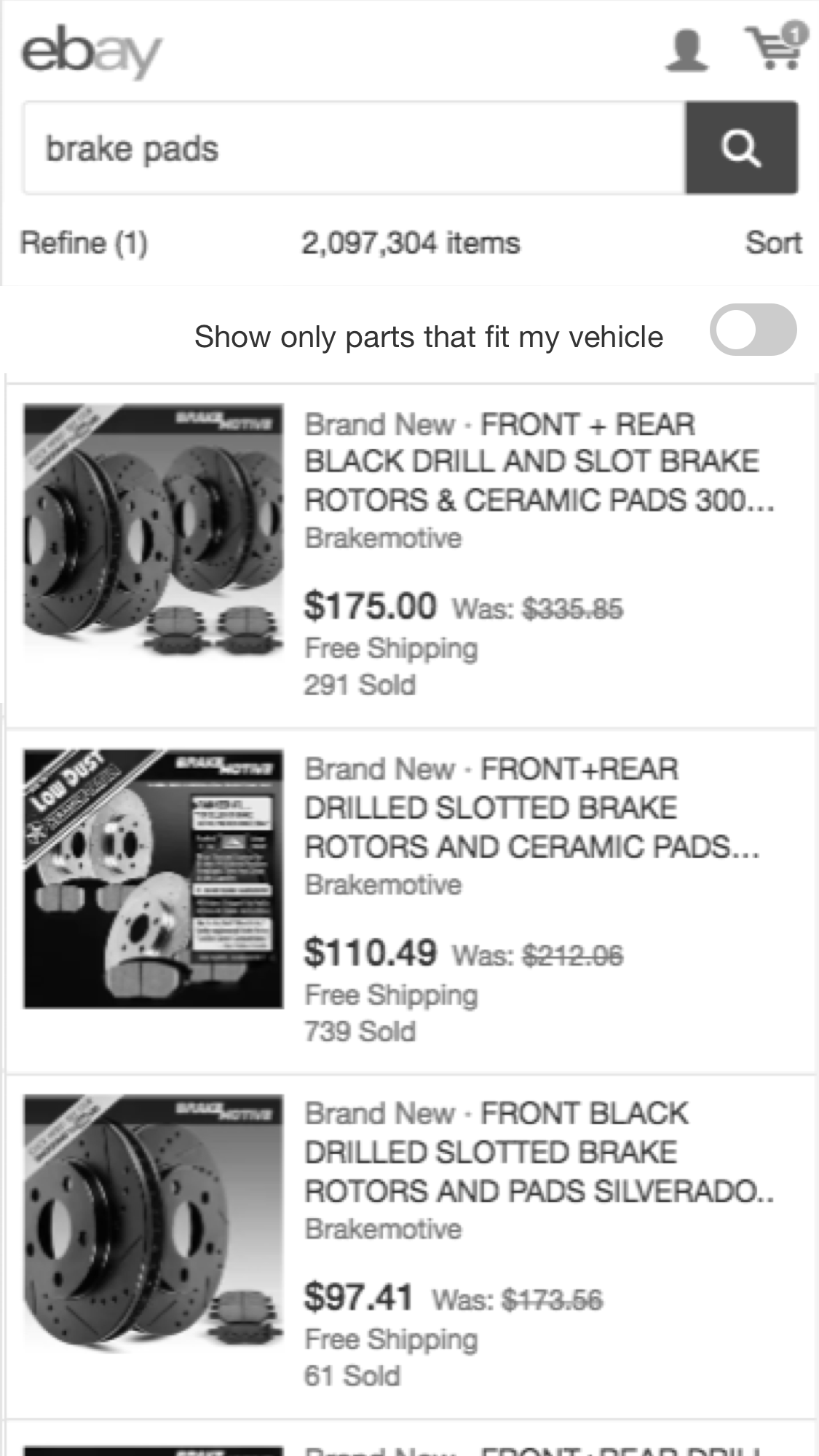Screen dimensions: 819x1456
Task: Open the user account profile icon
Action: pos(687,49)
